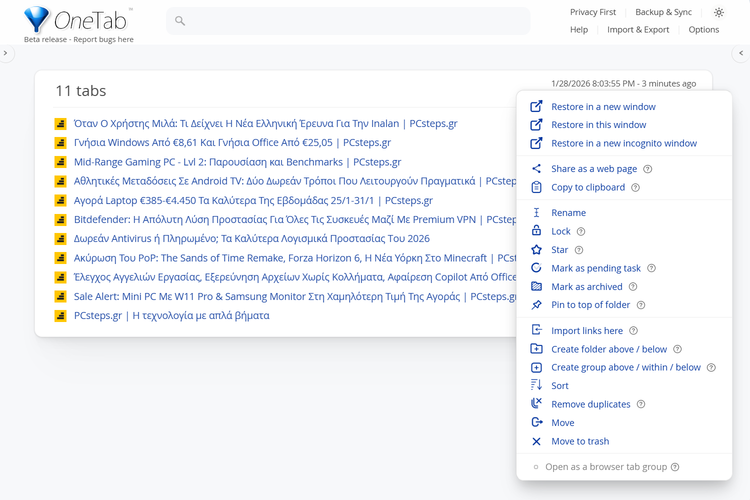Select the Open as browser tab group radio
750x500 pixels.
pos(536,467)
